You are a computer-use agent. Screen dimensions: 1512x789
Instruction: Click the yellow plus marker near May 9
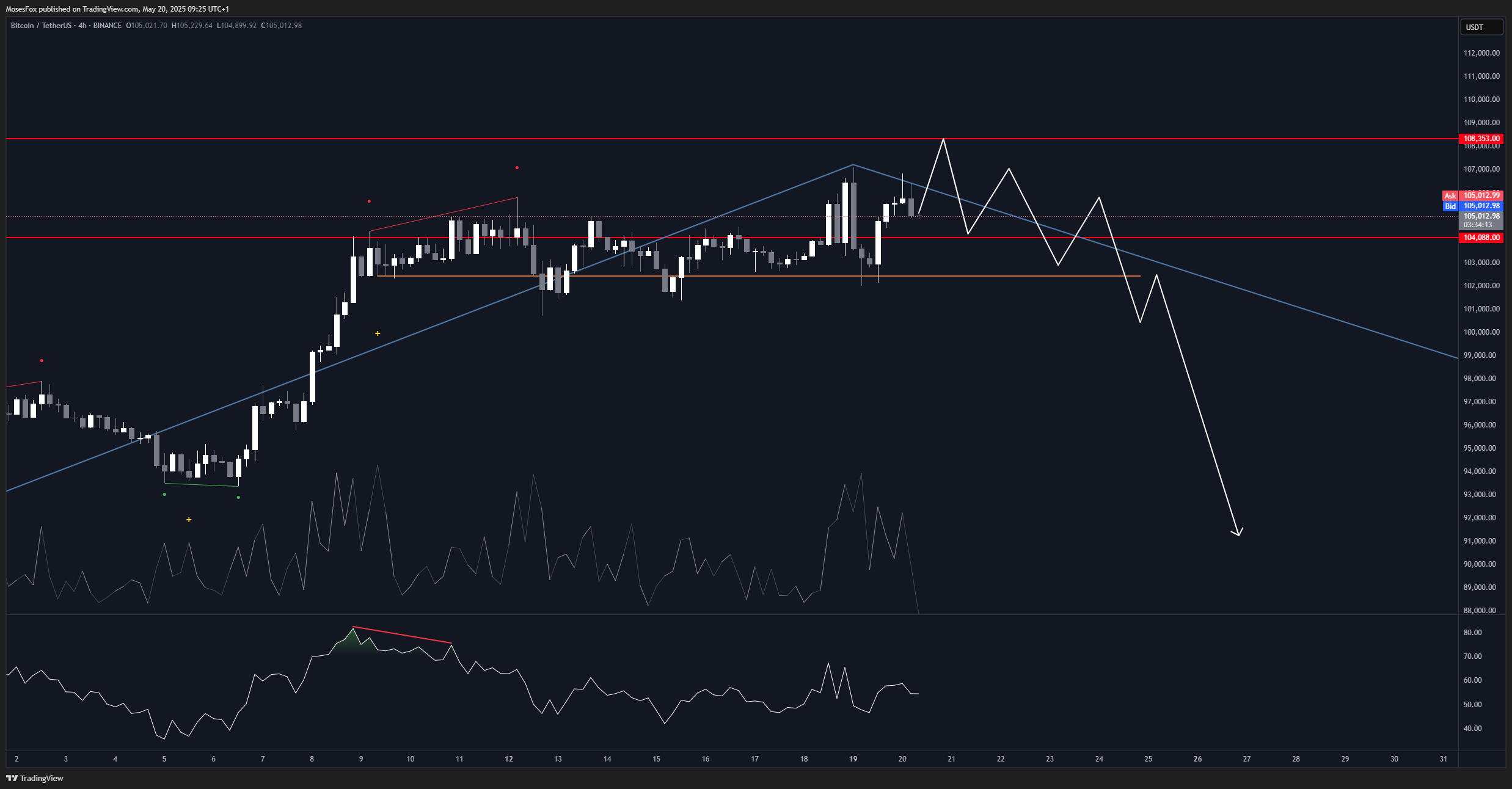click(x=378, y=333)
